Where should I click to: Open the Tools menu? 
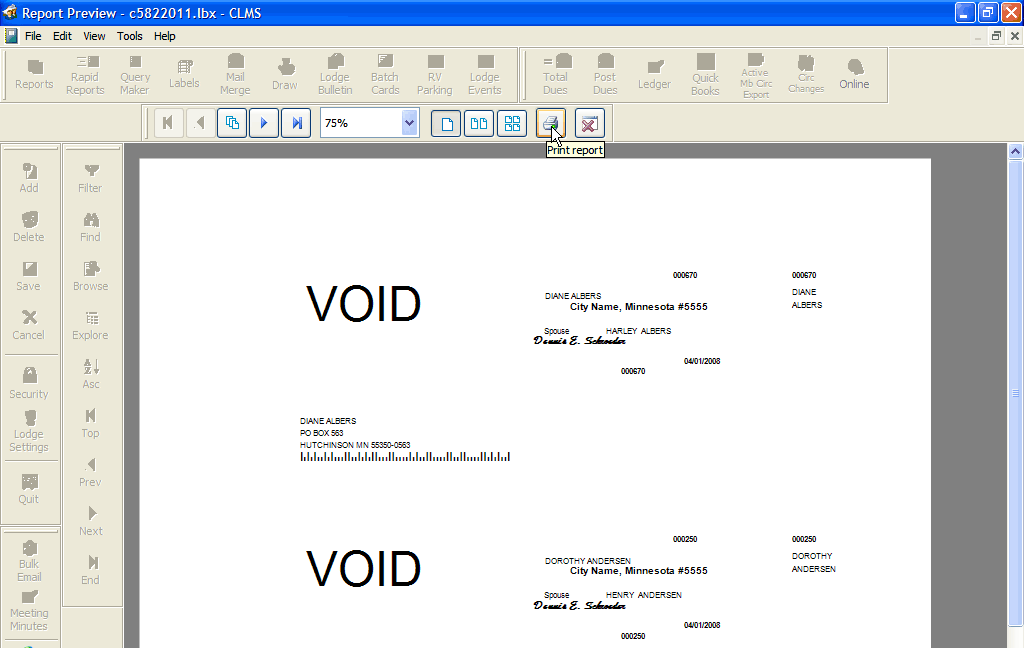click(x=130, y=36)
